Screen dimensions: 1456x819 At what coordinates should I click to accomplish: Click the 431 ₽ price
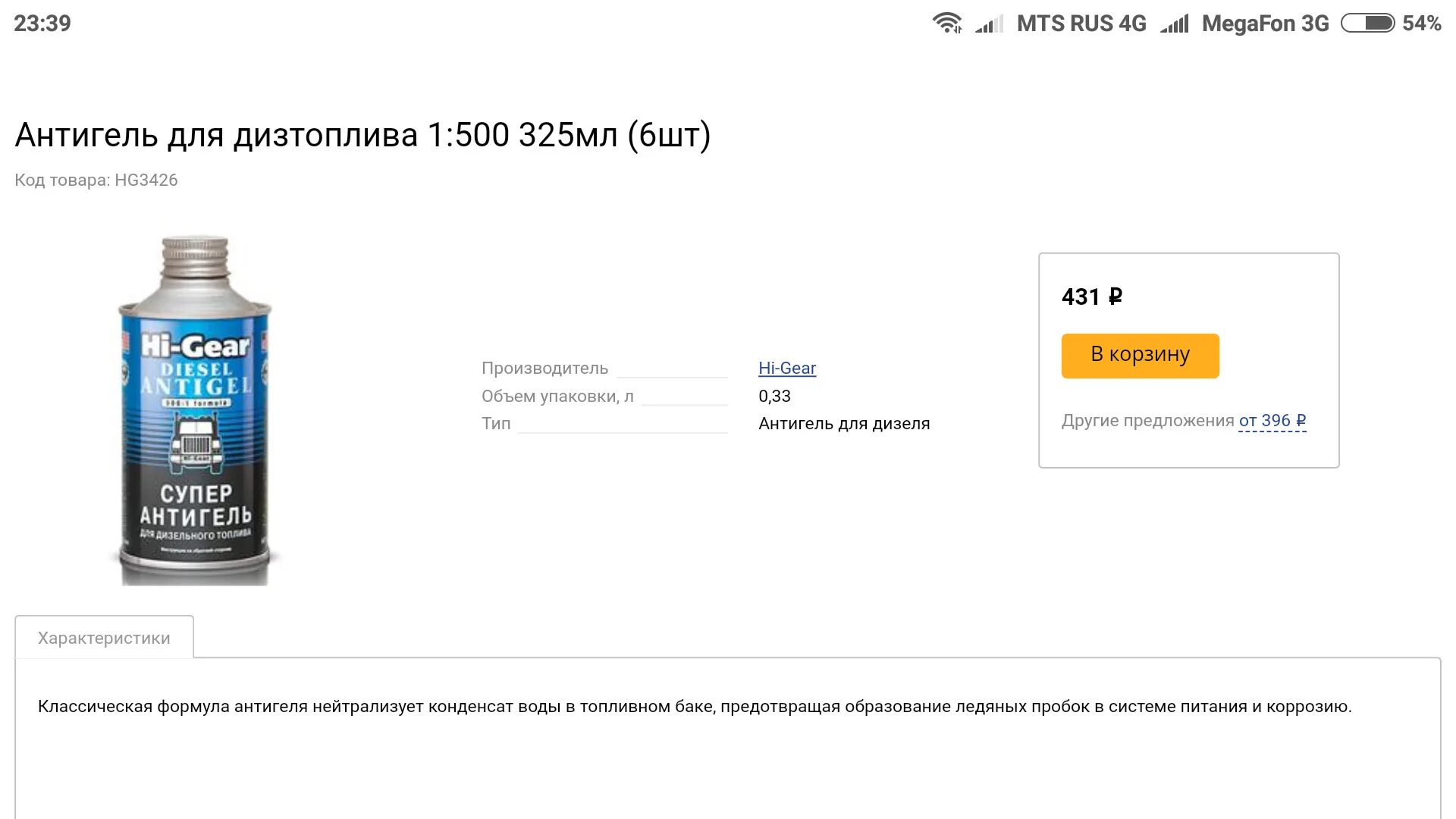(x=1091, y=297)
